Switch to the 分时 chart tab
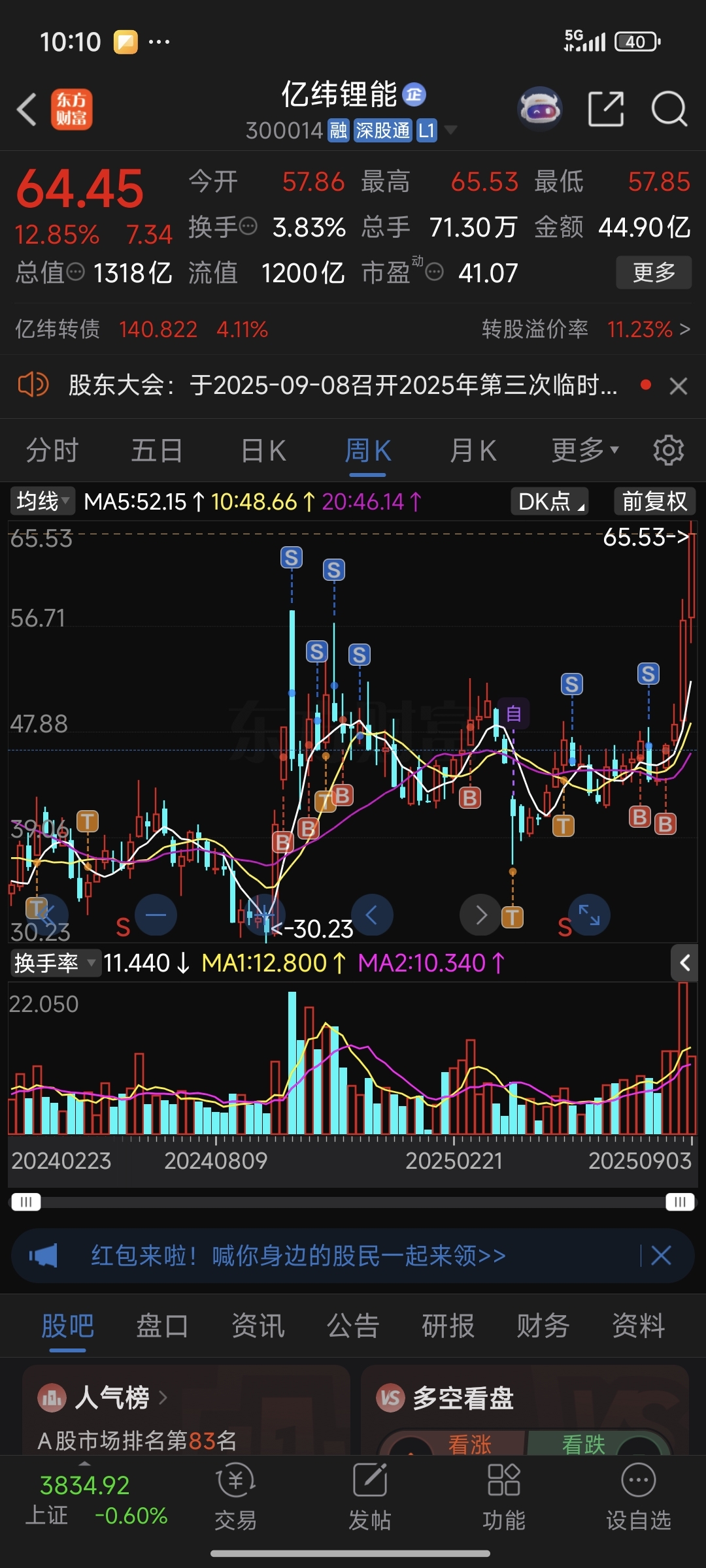The image size is (706, 1568). 52,450
